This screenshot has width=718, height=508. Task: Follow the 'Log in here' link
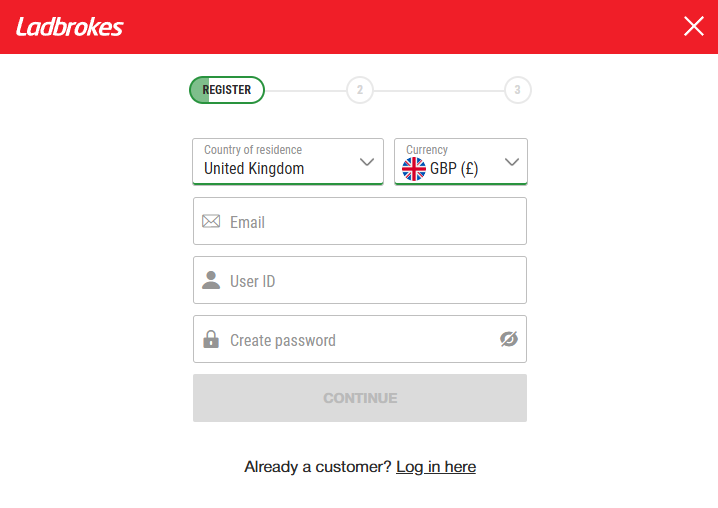[x=436, y=467]
